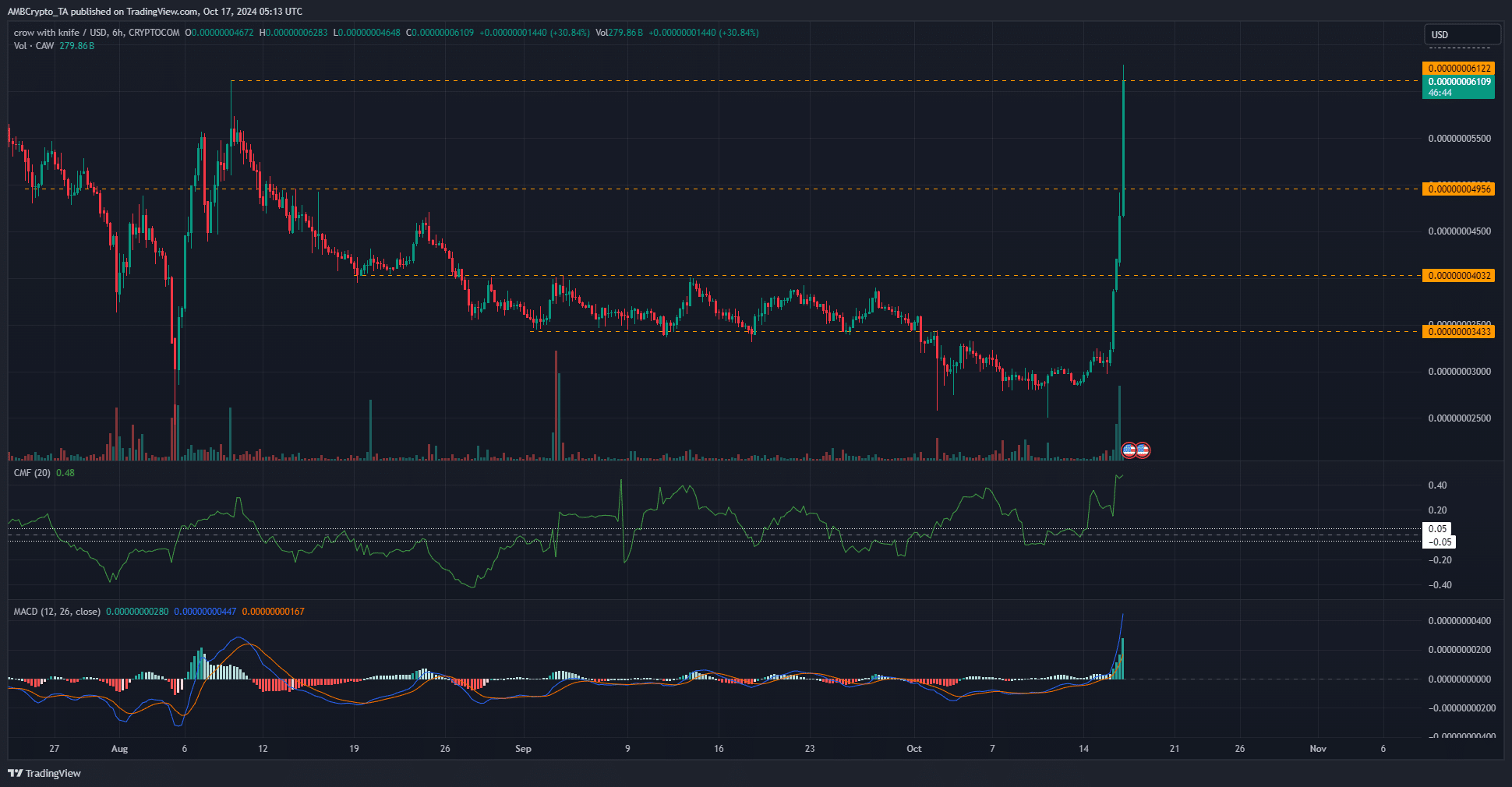The width and height of the screenshot is (1512, 787).
Task: Click the MACD value 0.00000000280
Action: [137, 612]
